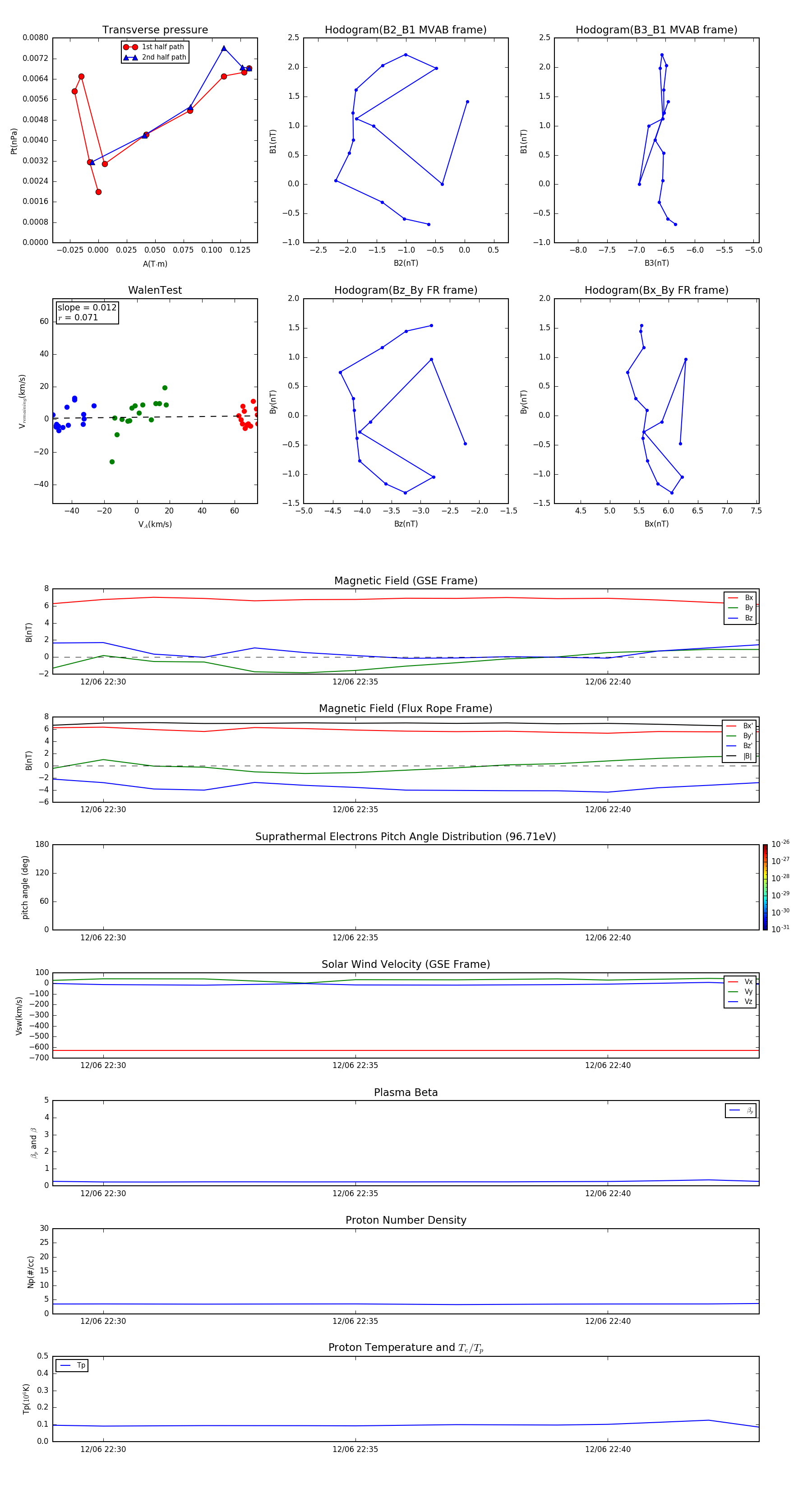Select the Bz' legend entry in Flux Rope plot
The height and width of the screenshot is (1489, 812).
pyautogui.click(x=740, y=746)
